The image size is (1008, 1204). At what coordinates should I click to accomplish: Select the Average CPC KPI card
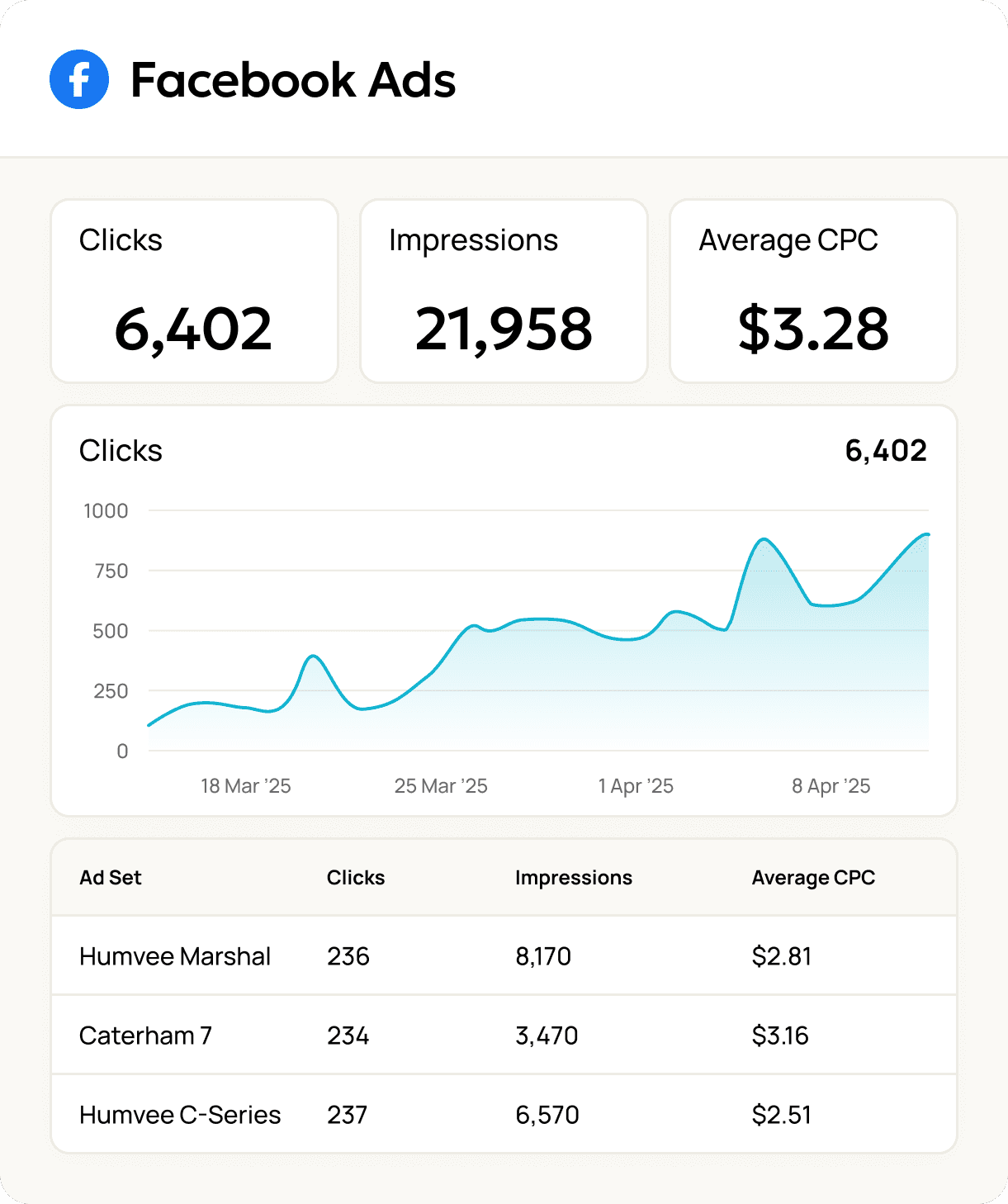coord(813,291)
